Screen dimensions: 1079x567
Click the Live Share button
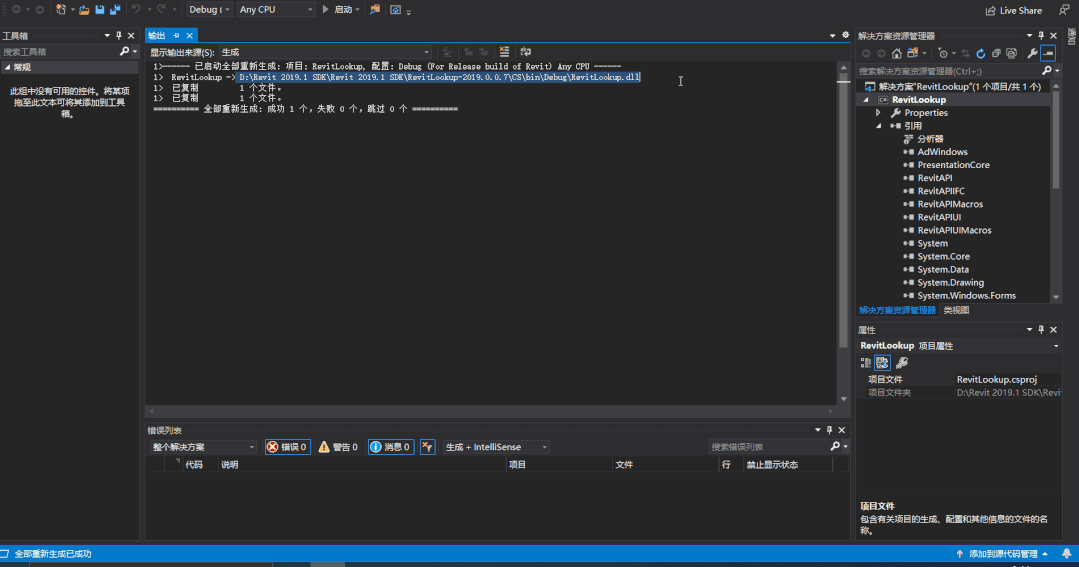click(1012, 10)
